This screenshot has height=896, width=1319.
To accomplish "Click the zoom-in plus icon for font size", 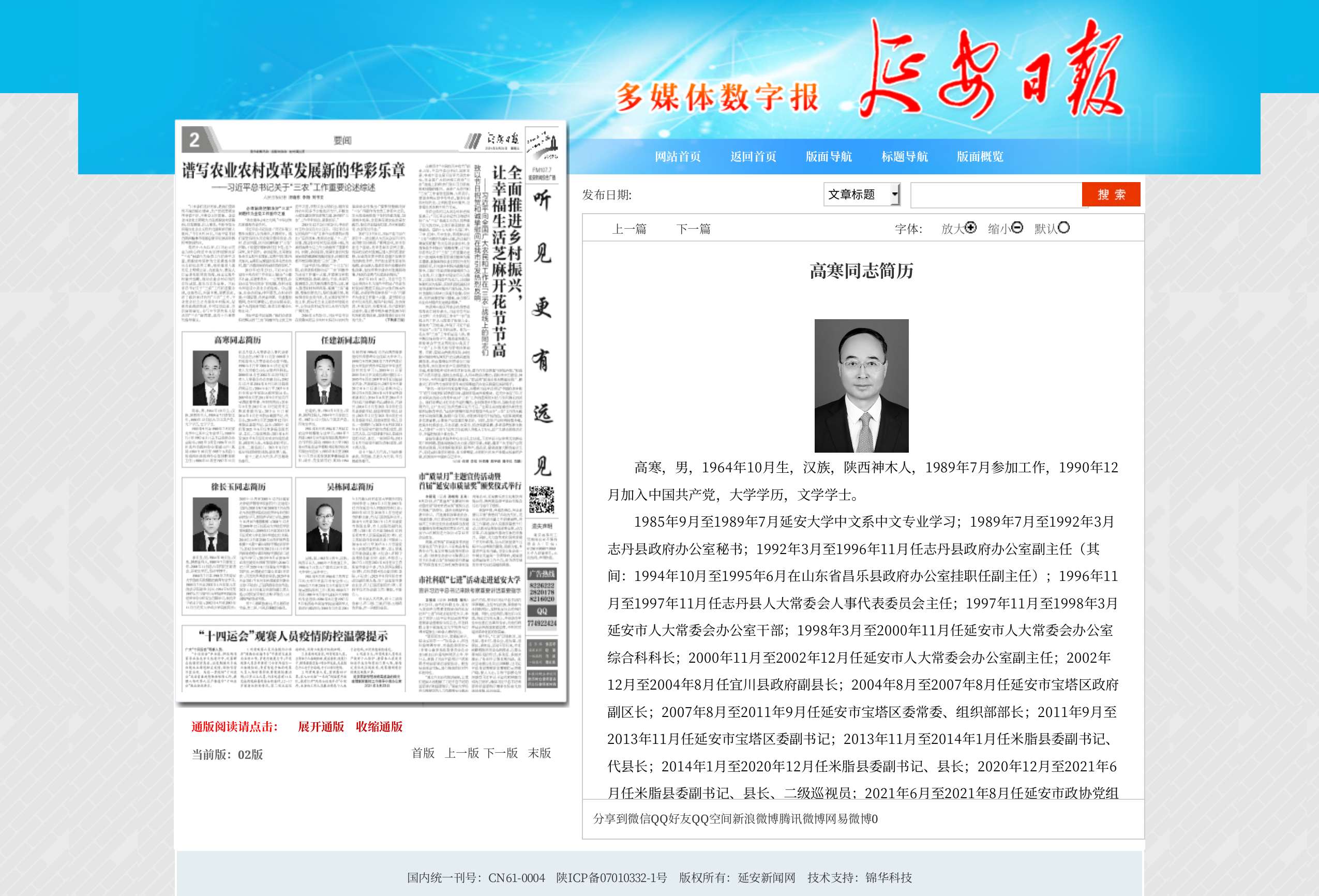I will (971, 228).
